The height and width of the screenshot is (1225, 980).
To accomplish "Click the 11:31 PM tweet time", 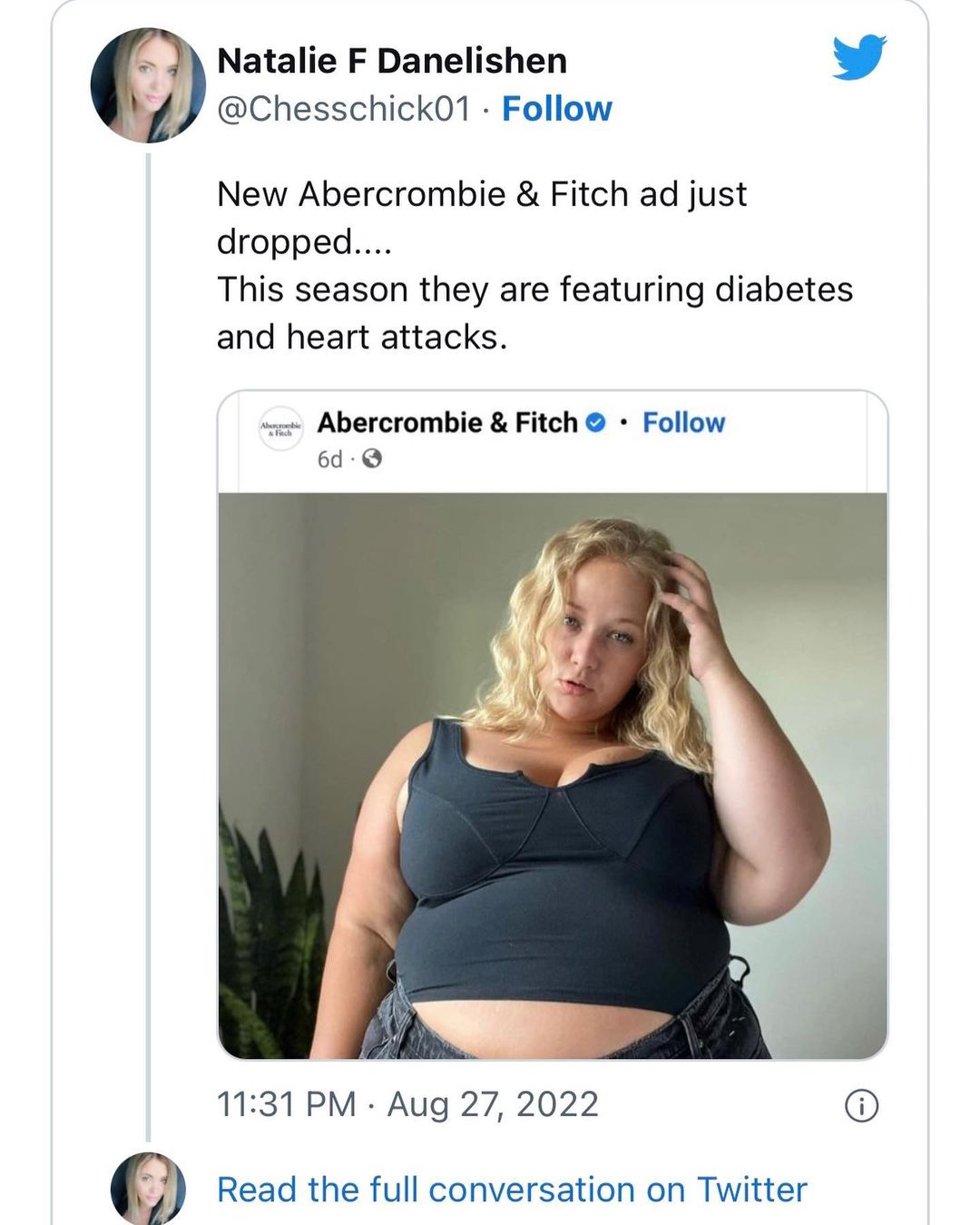I will [x=286, y=1104].
